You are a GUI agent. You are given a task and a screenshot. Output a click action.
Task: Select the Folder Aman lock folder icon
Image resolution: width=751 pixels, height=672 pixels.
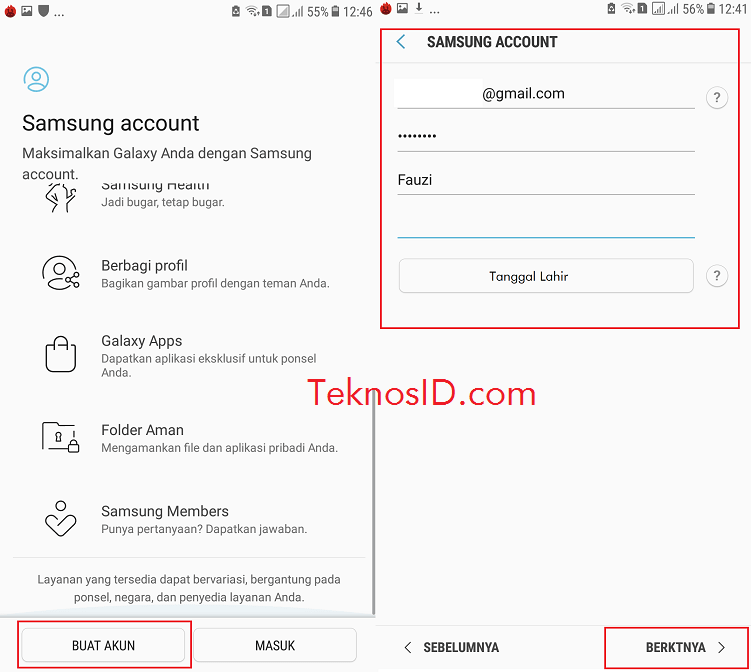click(x=60, y=437)
